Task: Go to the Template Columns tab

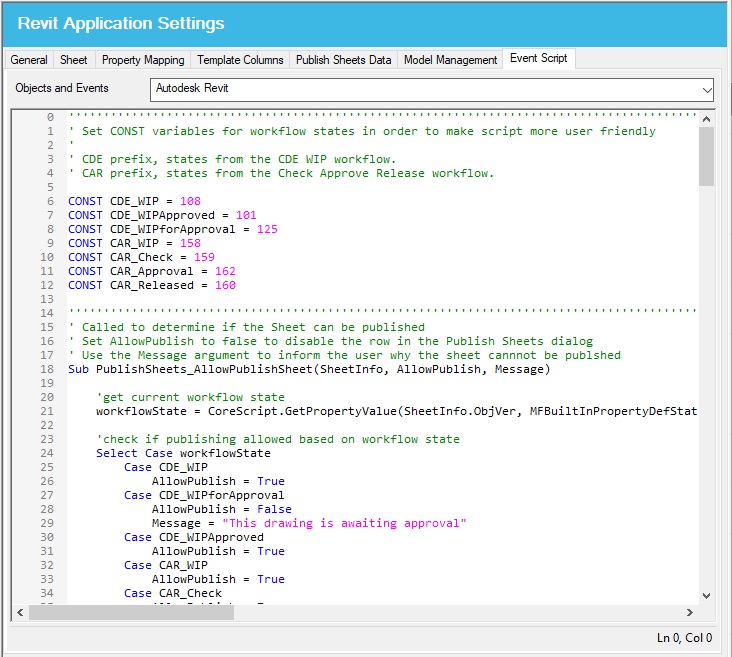Action: pyautogui.click(x=240, y=60)
